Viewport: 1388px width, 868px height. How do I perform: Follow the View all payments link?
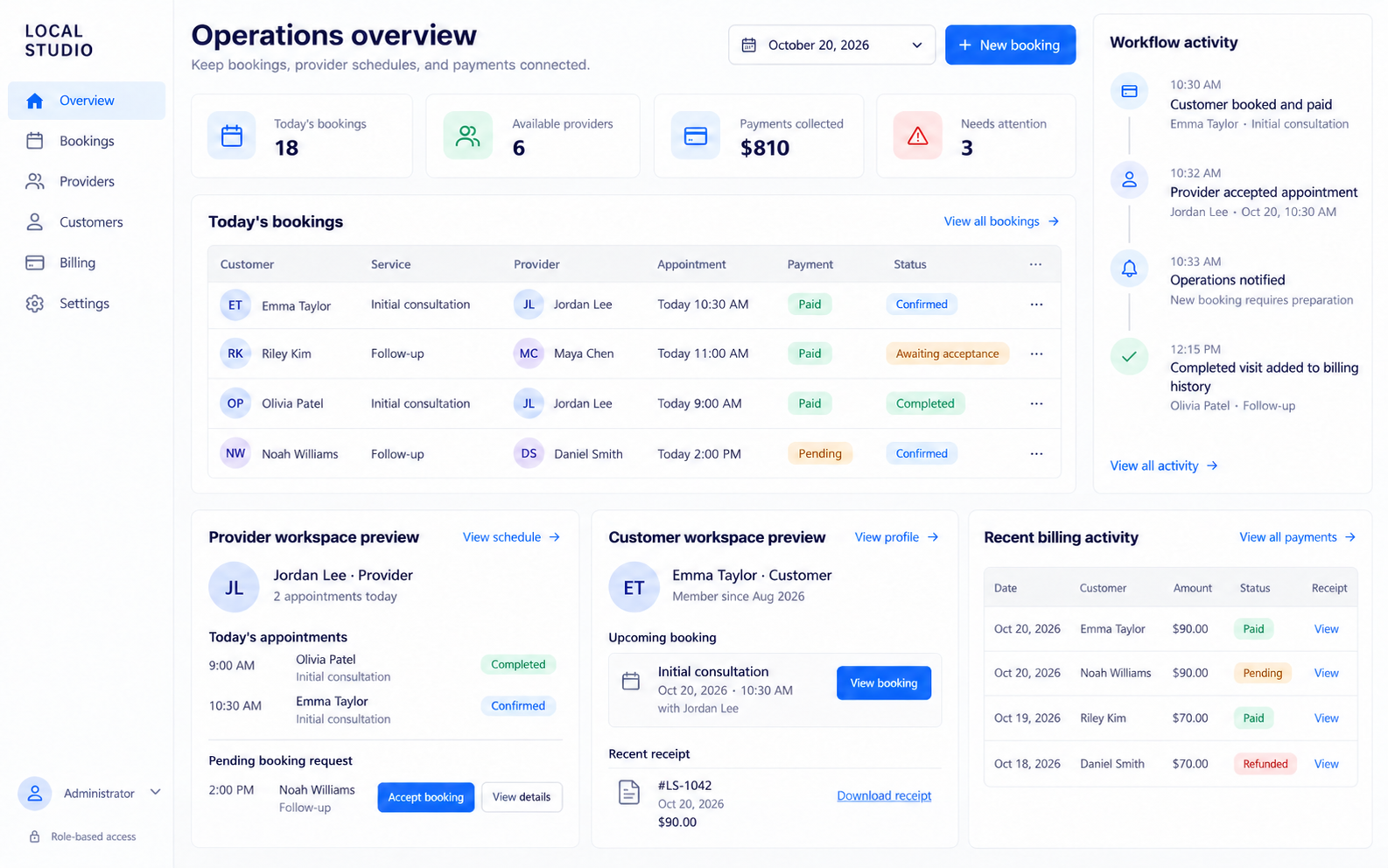pyautogui.click(x=1297, y=537)
